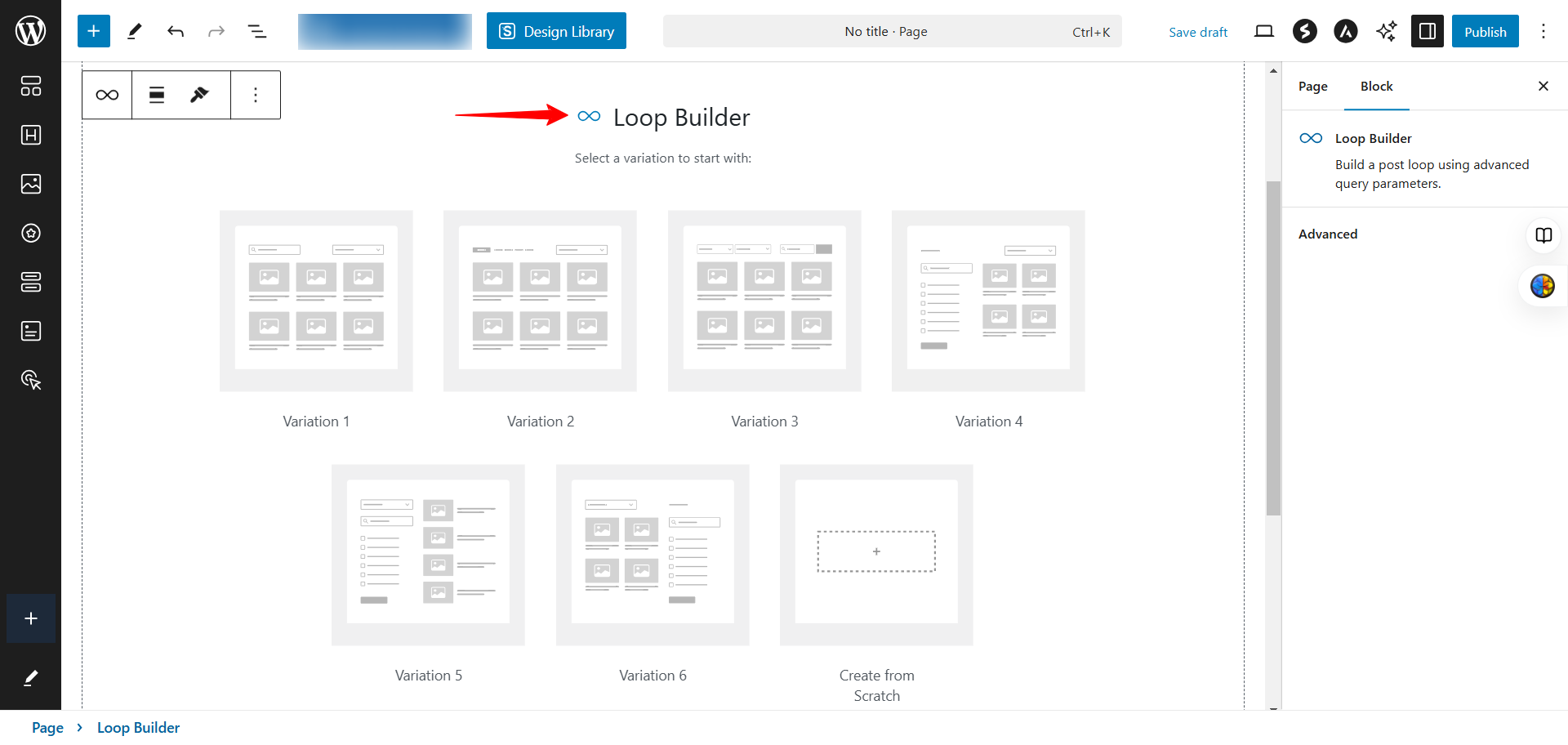Toggle the Settings sidebar panel
This screenshot has width=1568, height=745.
1427,31
